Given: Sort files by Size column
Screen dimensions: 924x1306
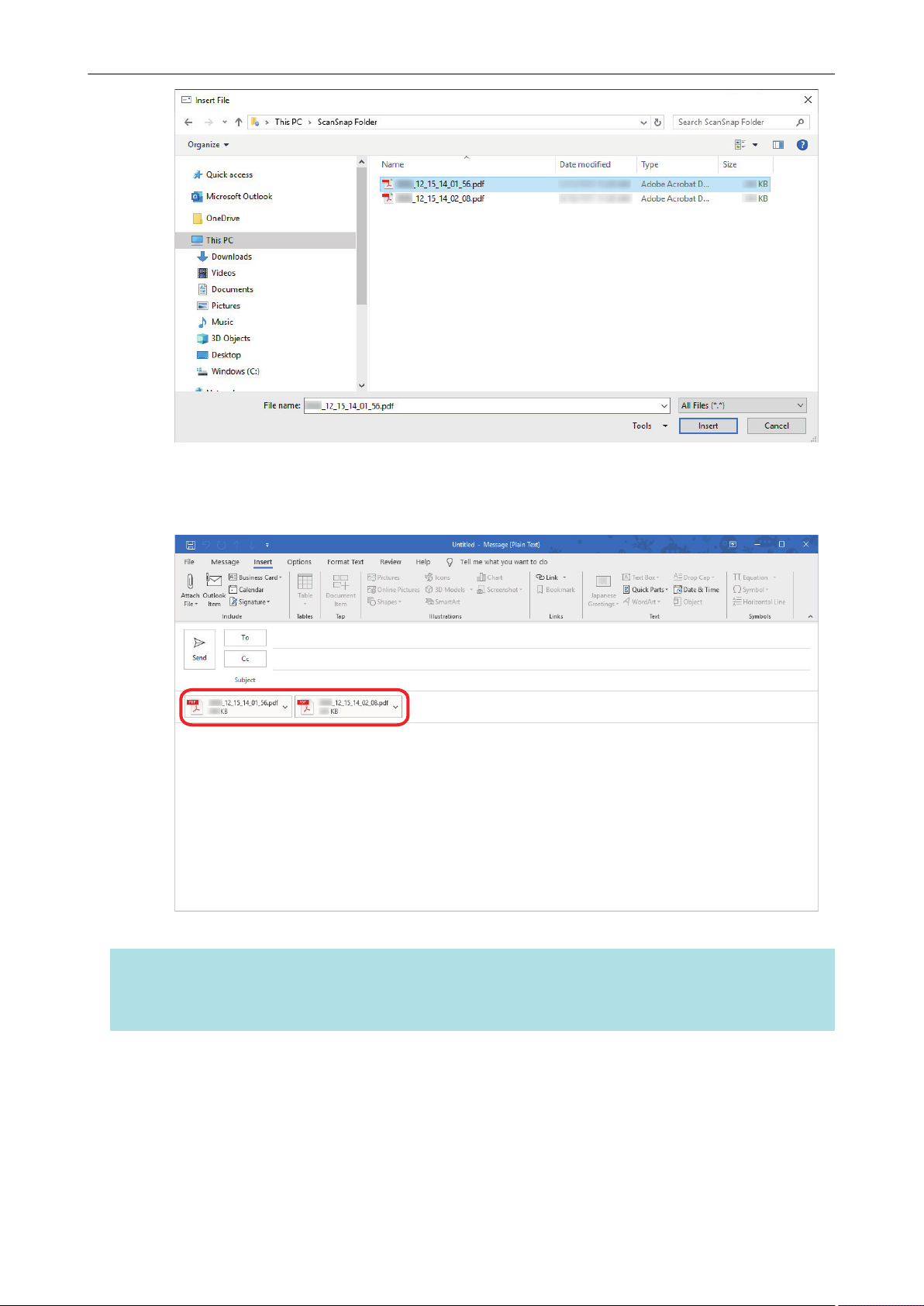Looking at the screenshot, I should 746,164.
